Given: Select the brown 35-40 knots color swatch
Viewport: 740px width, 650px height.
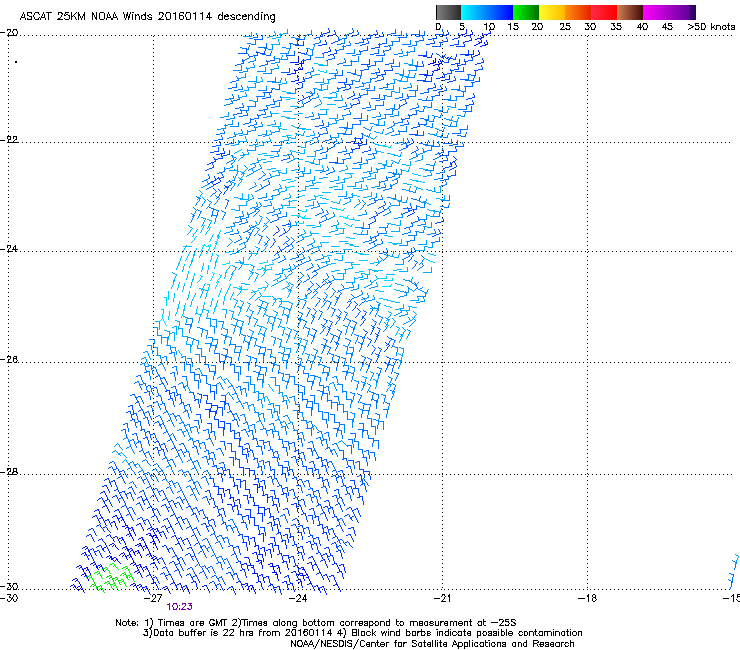Looking at the screenshot, I should (x=630, y=12).
